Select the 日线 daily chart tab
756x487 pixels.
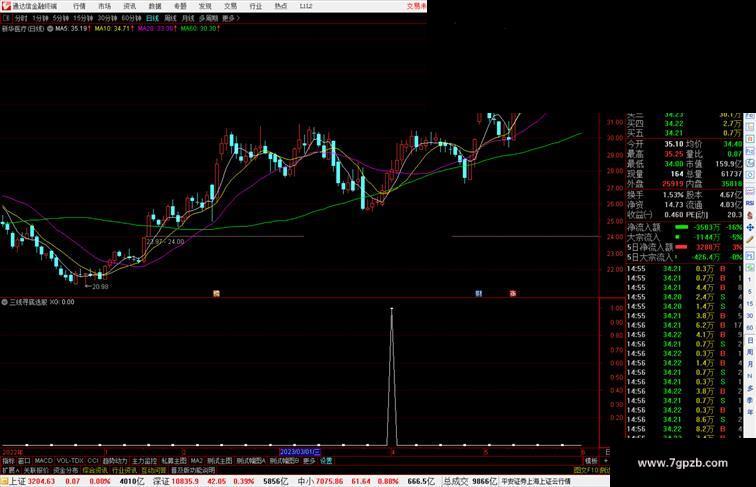[152, 18]
